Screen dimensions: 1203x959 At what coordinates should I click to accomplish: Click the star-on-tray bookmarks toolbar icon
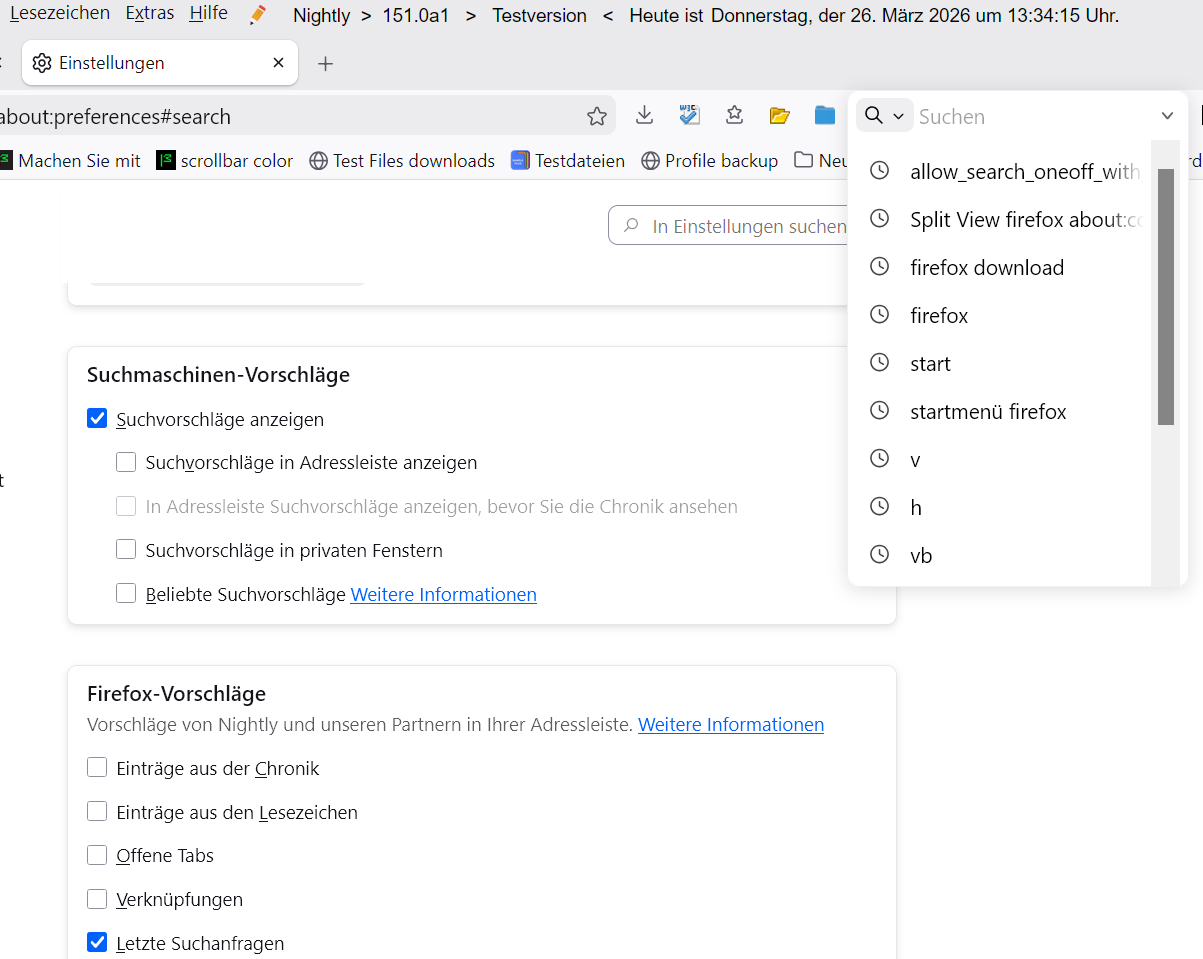click(x=735, y=115)
